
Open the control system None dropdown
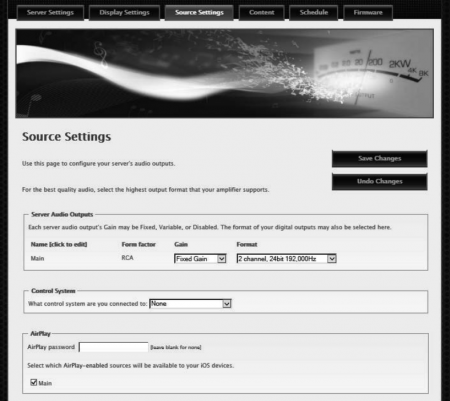click(190, 304)
